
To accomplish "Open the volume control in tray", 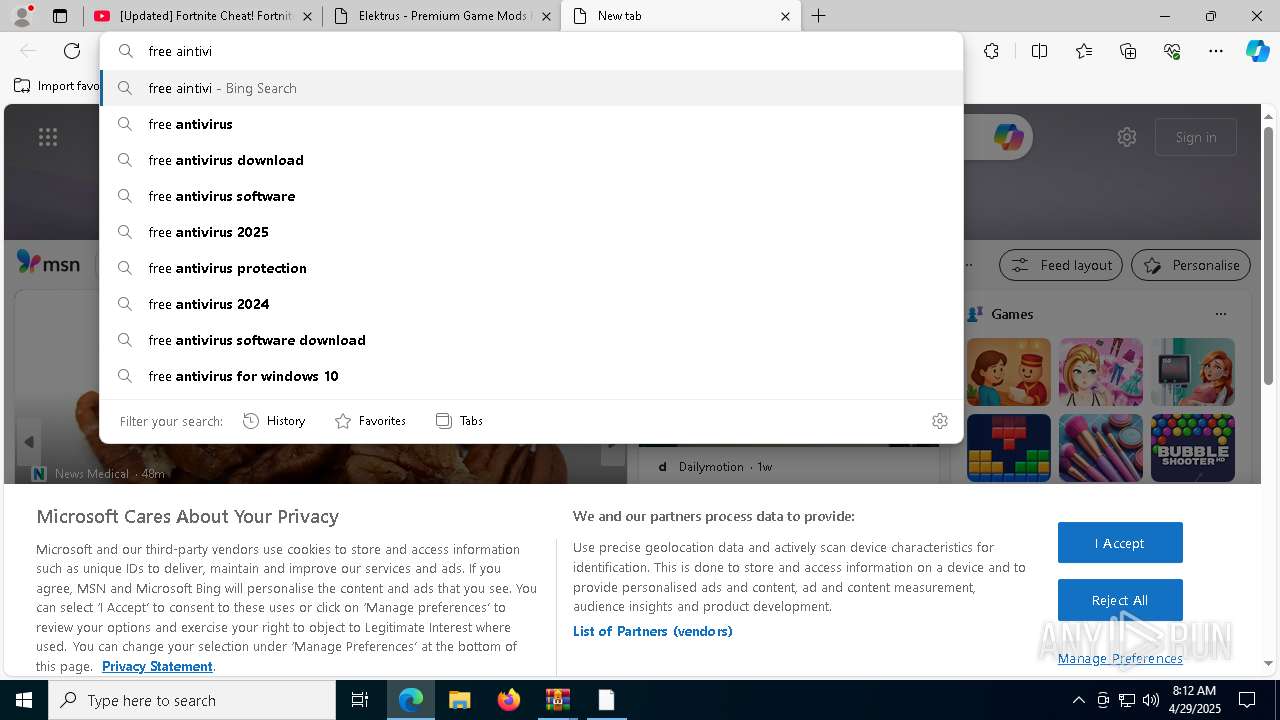I will click(1151, 700).
